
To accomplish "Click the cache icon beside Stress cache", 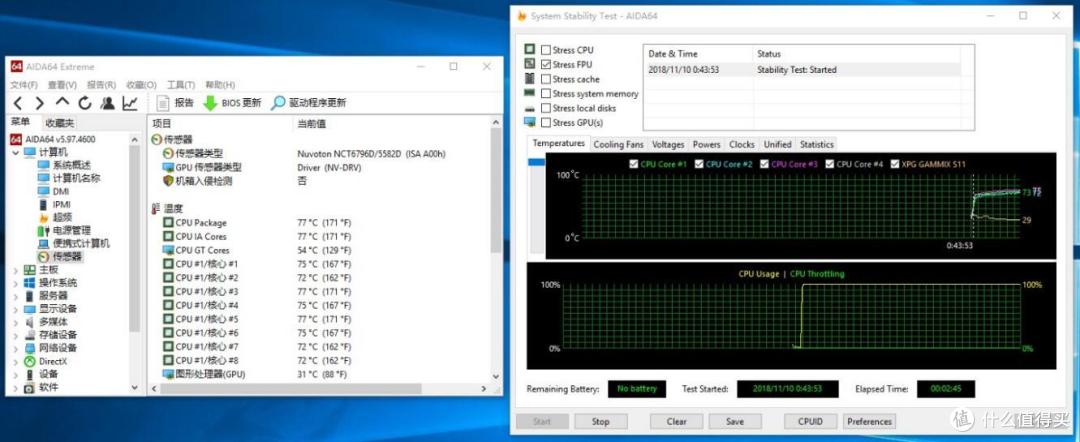I will click(x=530, y=78).
